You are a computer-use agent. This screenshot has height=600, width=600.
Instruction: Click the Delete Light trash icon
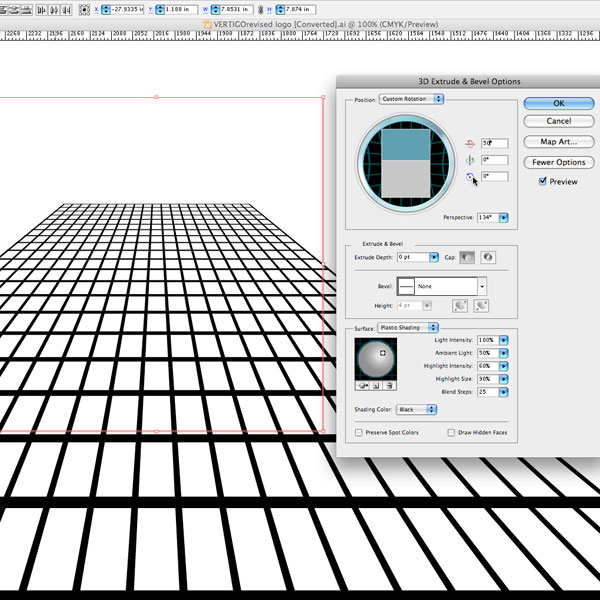(389, 385)
